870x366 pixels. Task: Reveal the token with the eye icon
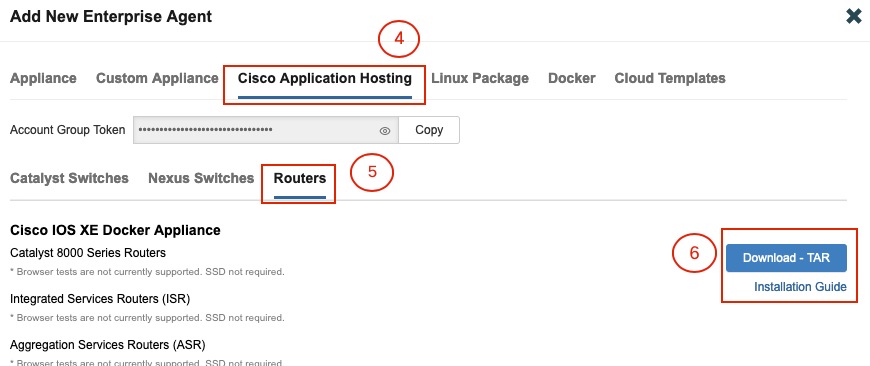coord(385,131)
